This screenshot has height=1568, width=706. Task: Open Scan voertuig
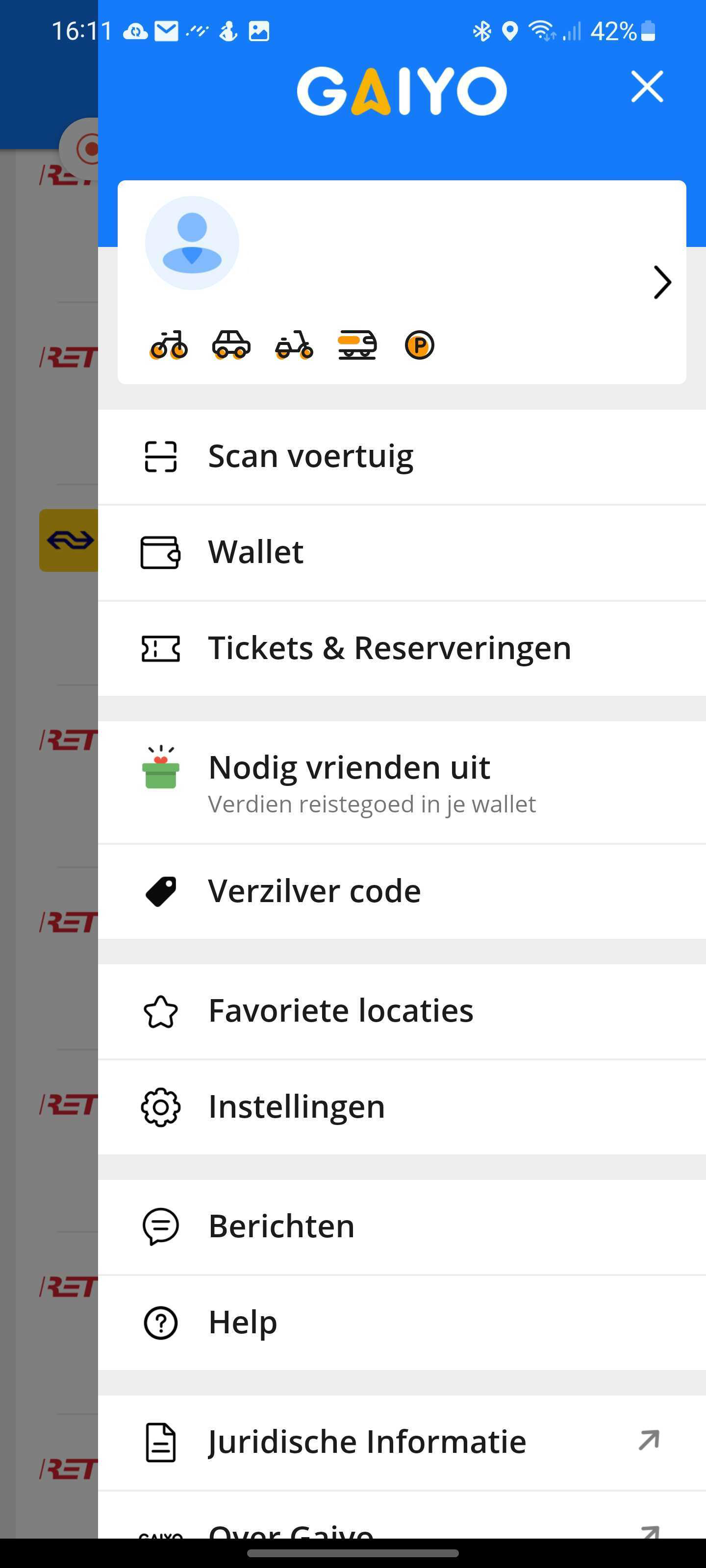(402, 457)
